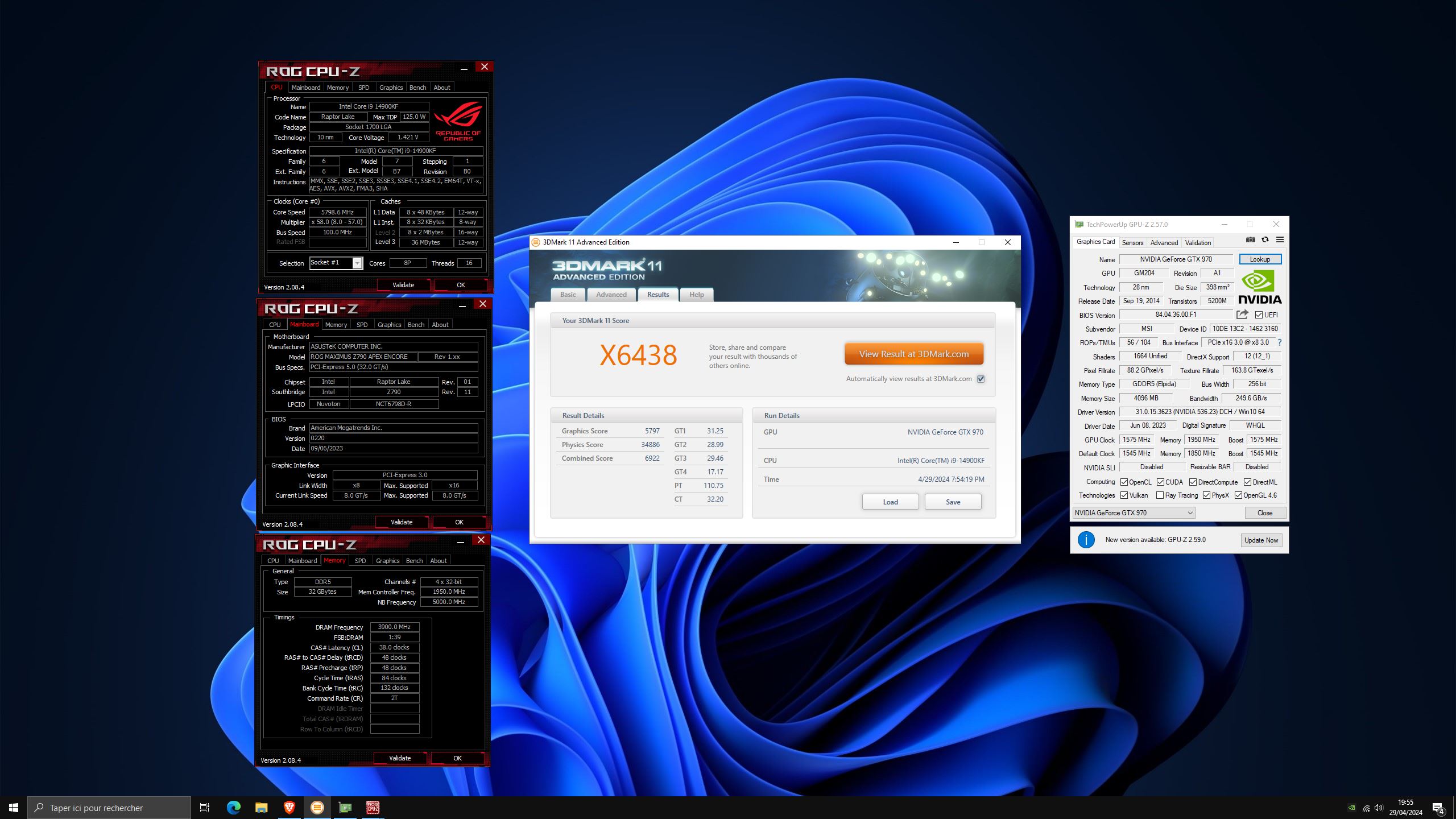Click the blue info icon in update banner
Image resolution: width=1456 pixels, height=819 pixels.
coord(1086,540)
